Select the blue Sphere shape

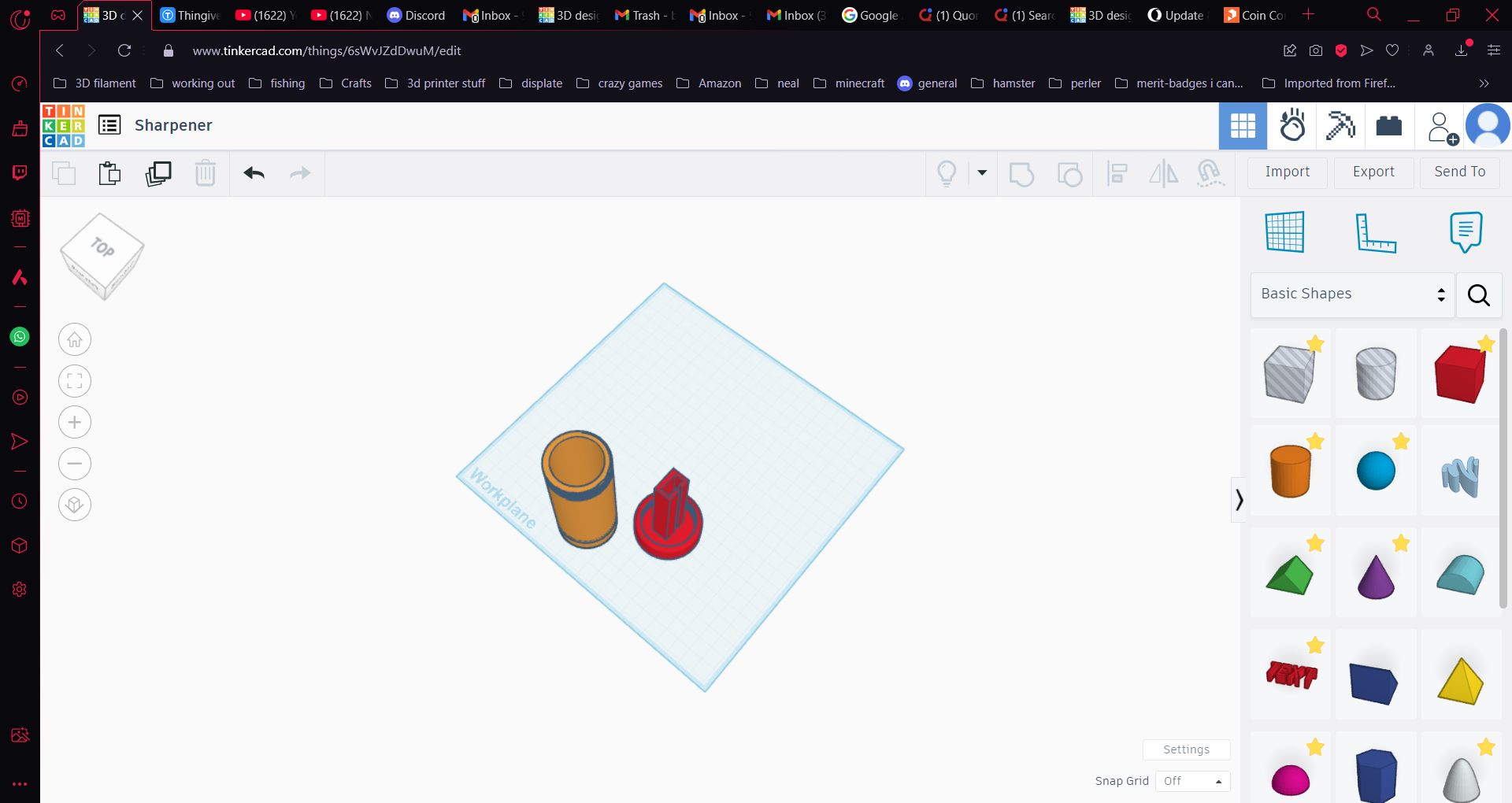[x=1376, y=471]
